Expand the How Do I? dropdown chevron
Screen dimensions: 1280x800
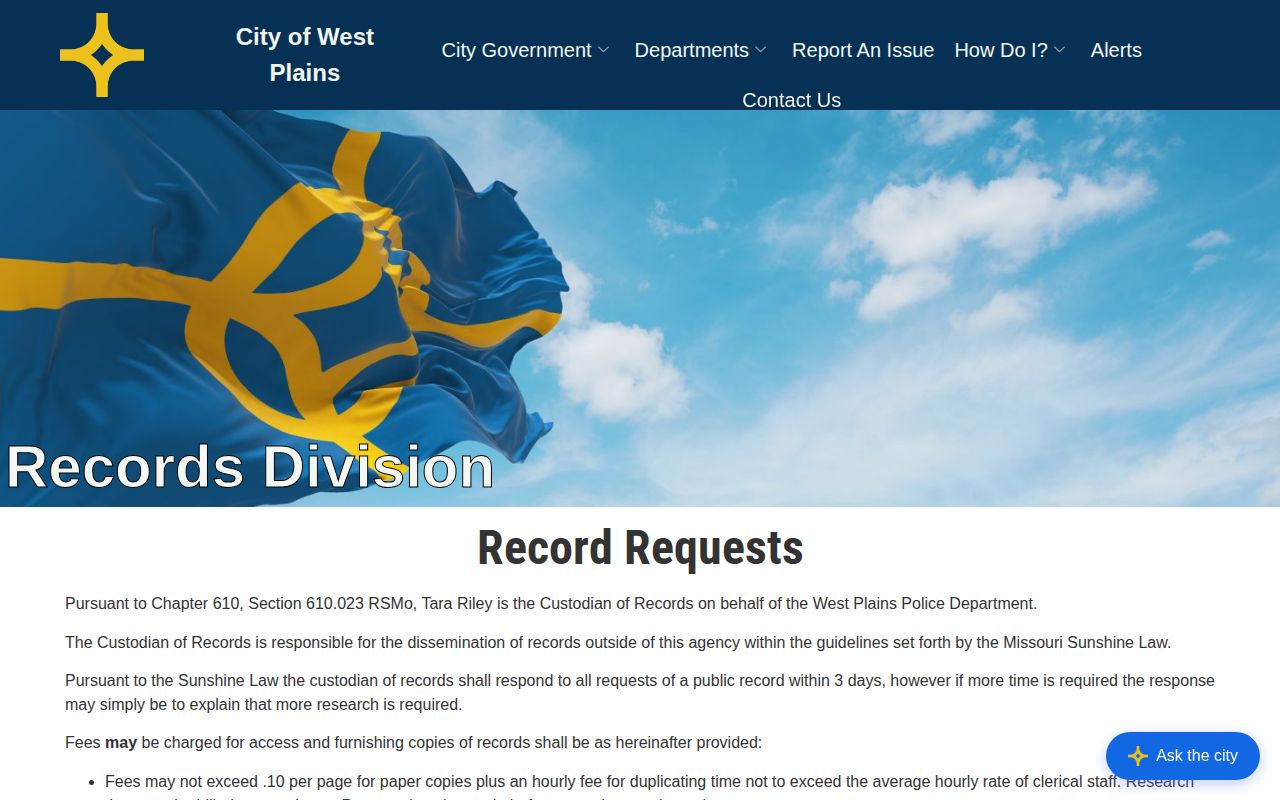[1060, 50]
